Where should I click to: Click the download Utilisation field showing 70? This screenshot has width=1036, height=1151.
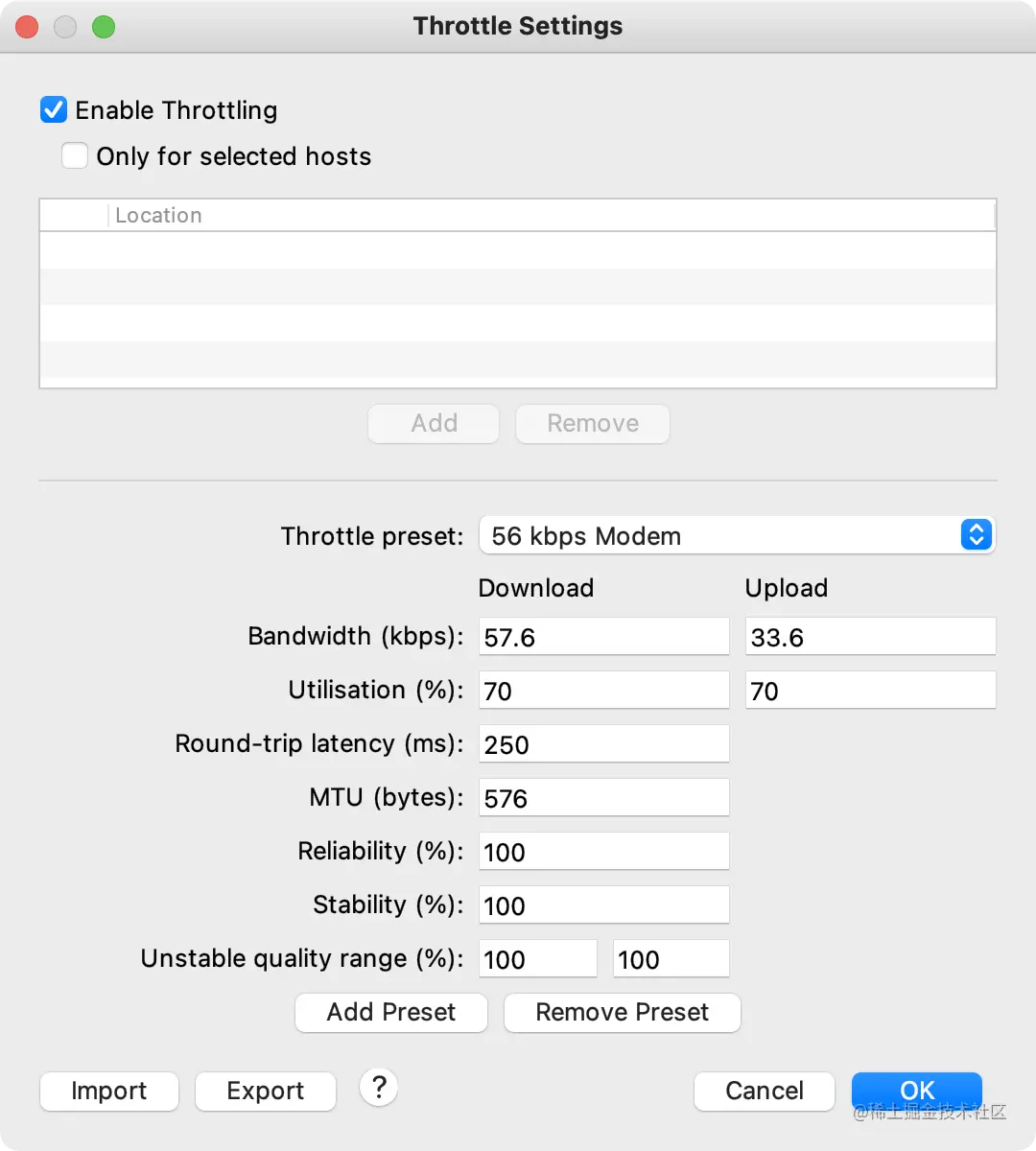(603, 690)
